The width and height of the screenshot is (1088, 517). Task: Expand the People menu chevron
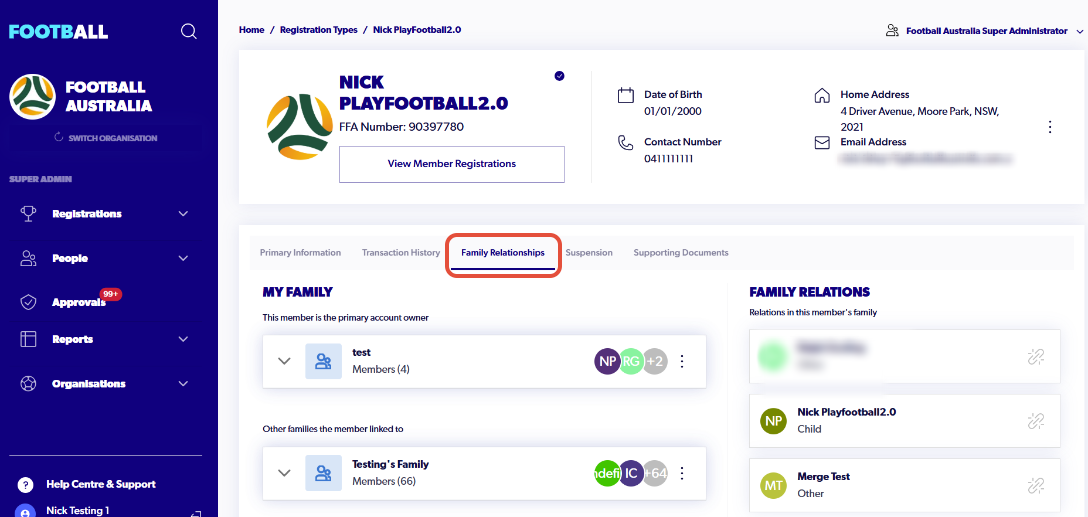coord(183,258)
